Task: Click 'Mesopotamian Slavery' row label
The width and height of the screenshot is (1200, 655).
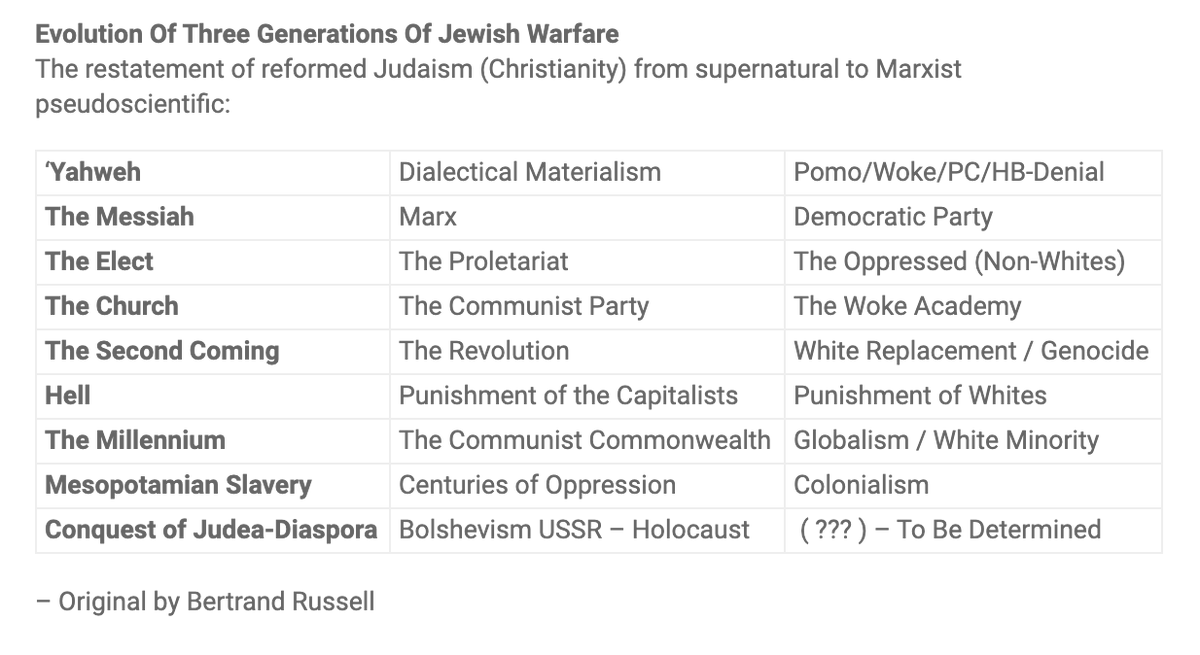Action: [178, 485]
